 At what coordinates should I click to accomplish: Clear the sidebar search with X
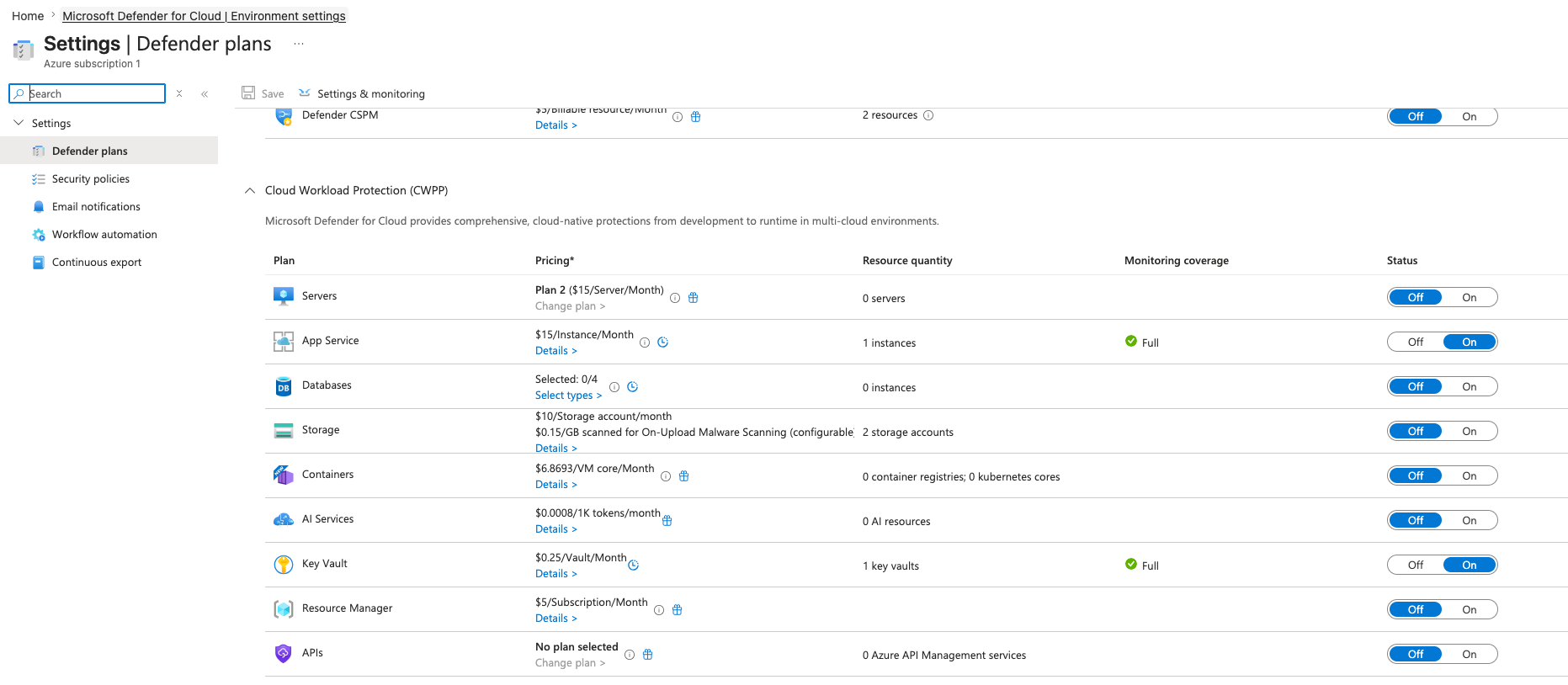179,93
